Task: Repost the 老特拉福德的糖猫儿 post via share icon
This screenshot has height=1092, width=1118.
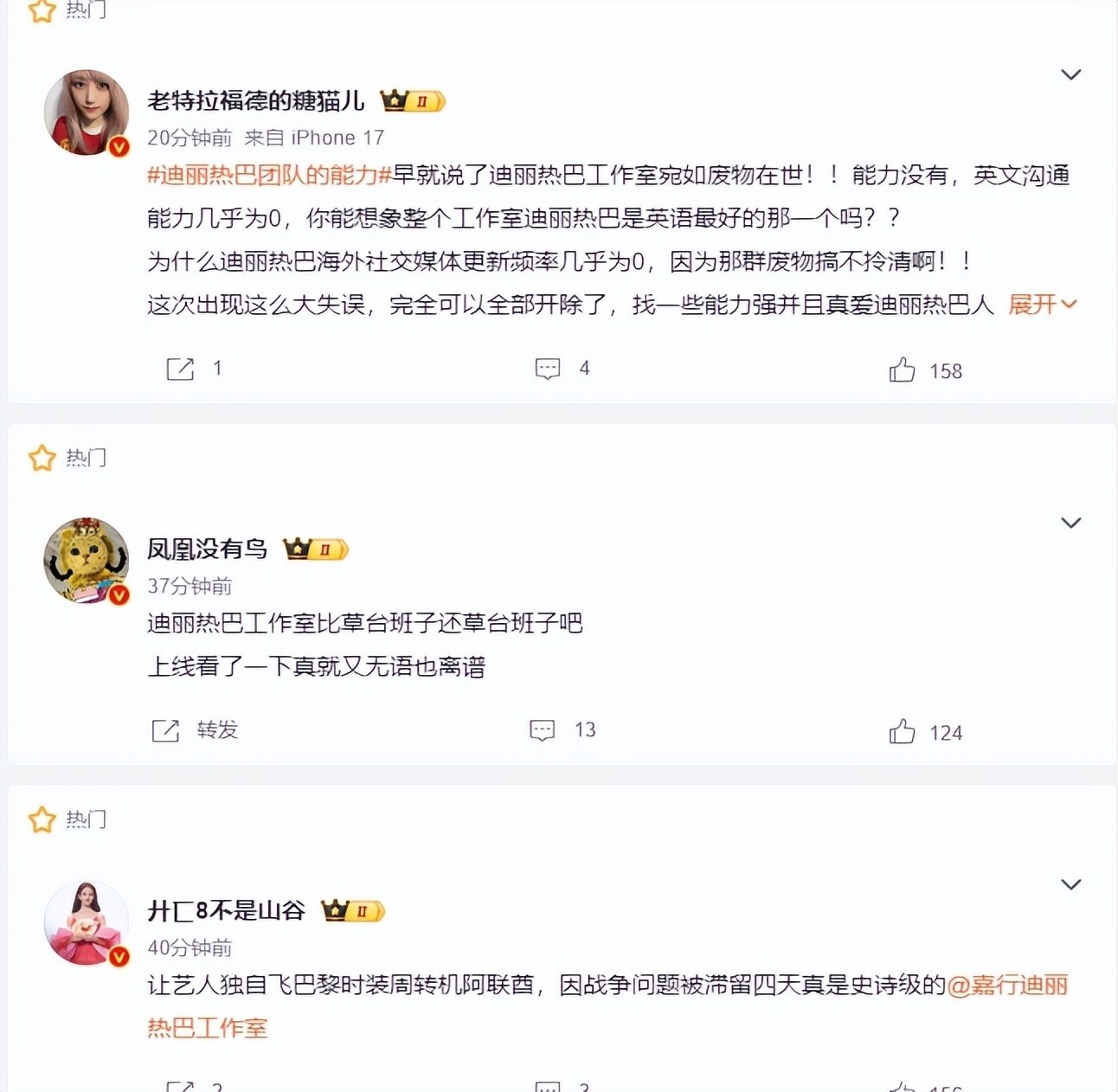Action: [180, 369]
